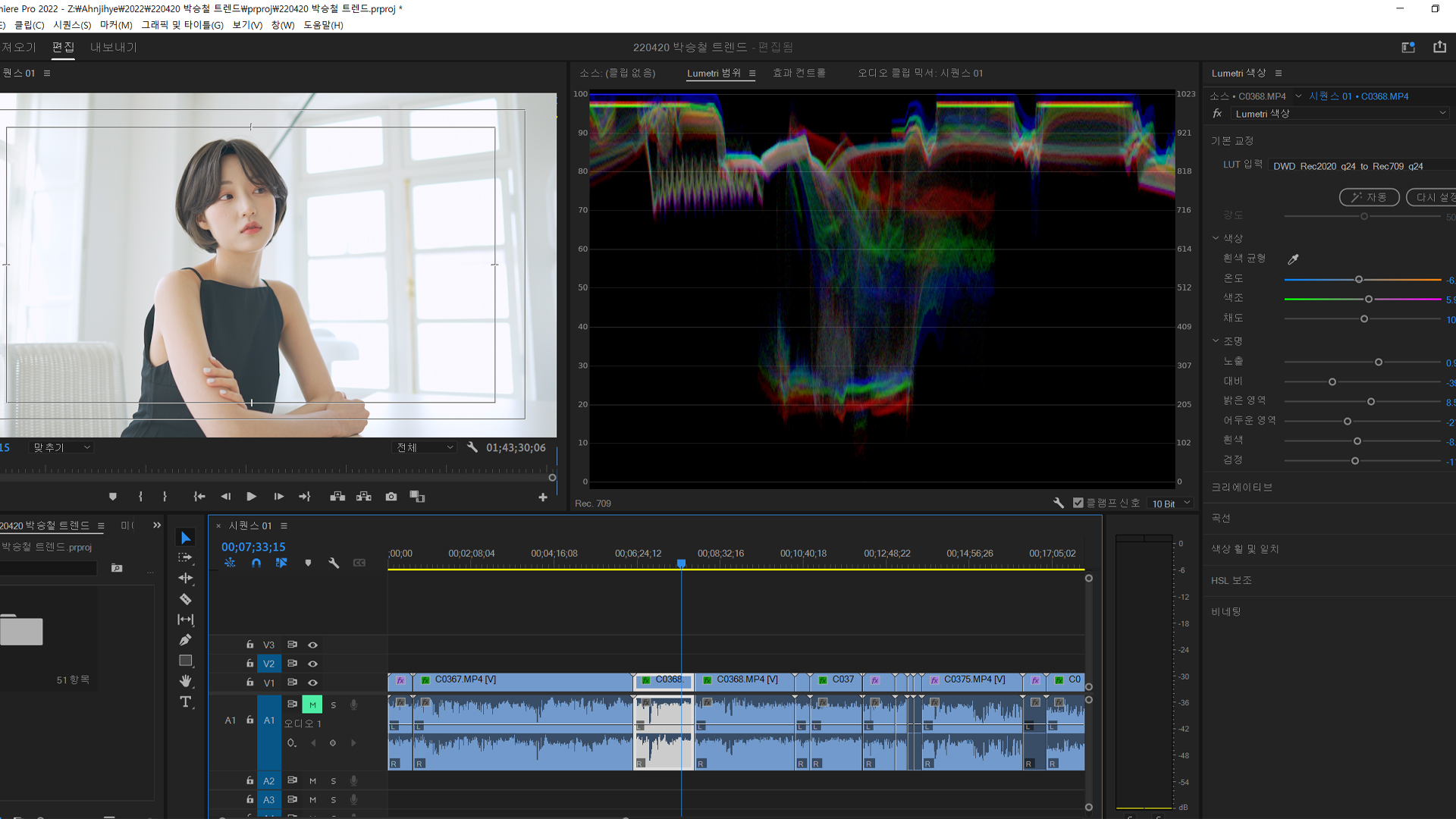Select the Ripple Edit tool
Viewport: 1456px width, 819px height.
185,578
